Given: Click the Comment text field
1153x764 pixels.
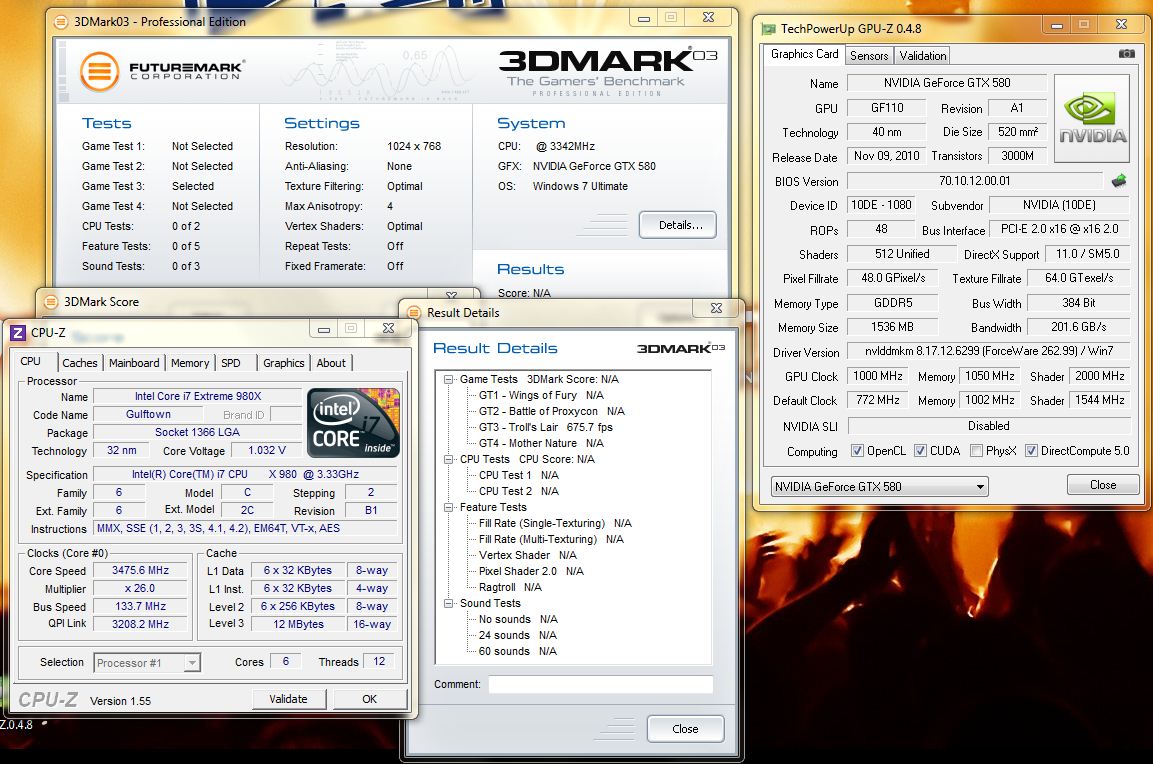Looking at the screenshot, I should pos(600,685).
